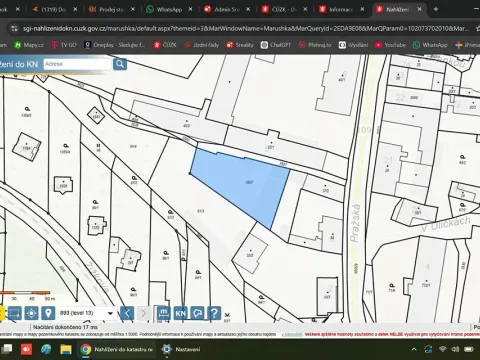Viewport: 480px width, 360px height.
Task: Open the help question mark button
Action: coord(214,313)
